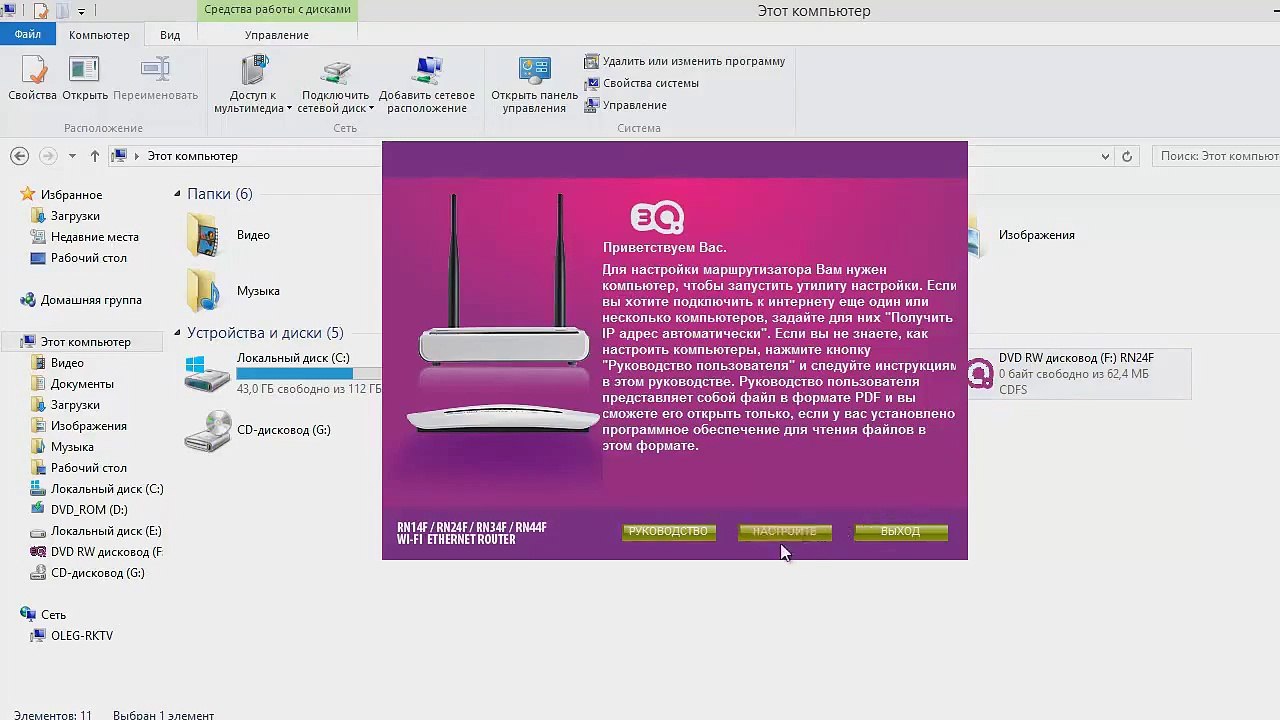Select the OLEG-RKTV network computer
The image size is (1280, 720).
81,636
